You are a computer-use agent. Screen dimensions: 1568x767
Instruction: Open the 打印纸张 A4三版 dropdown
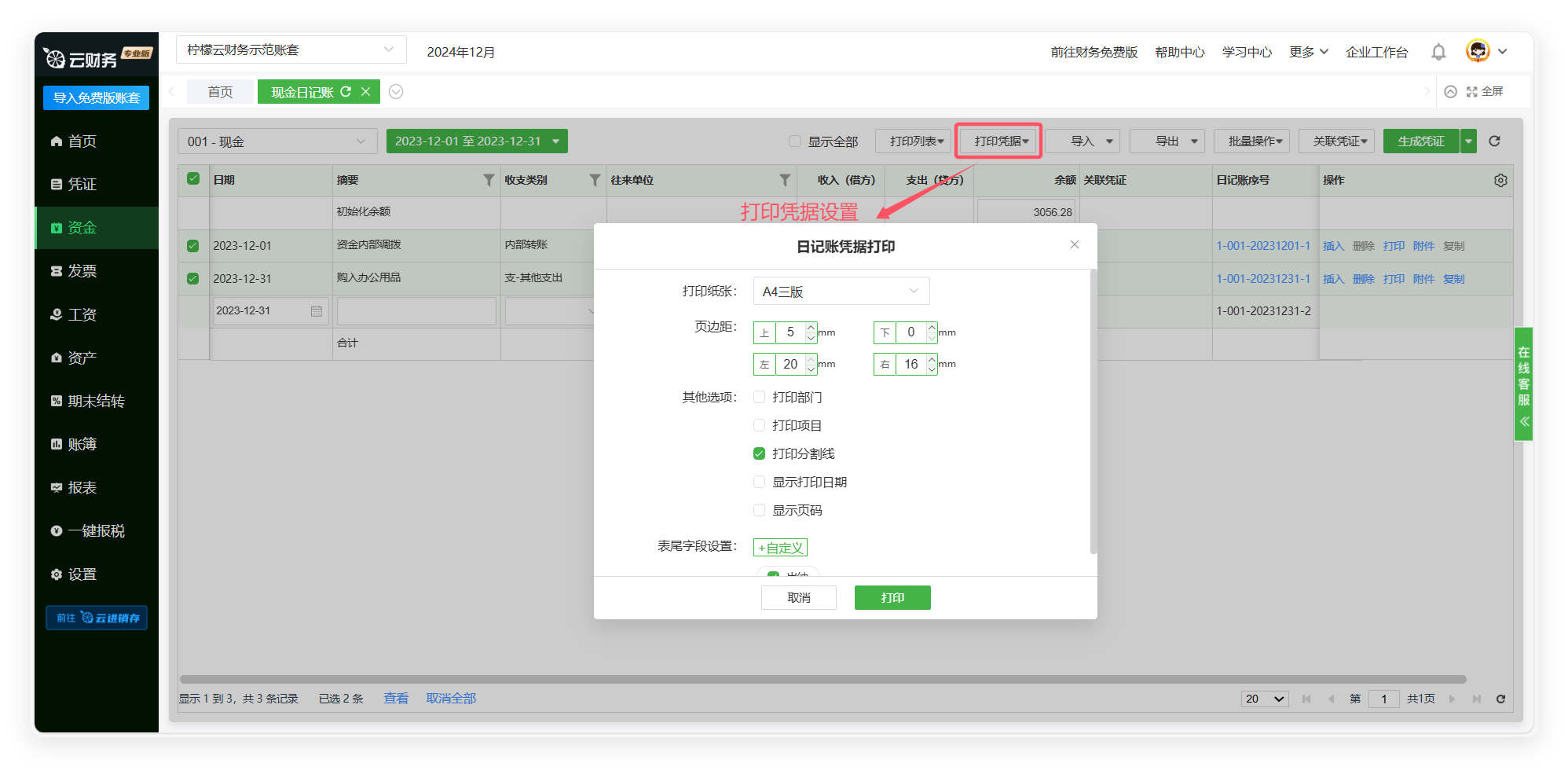pos(841,292)
